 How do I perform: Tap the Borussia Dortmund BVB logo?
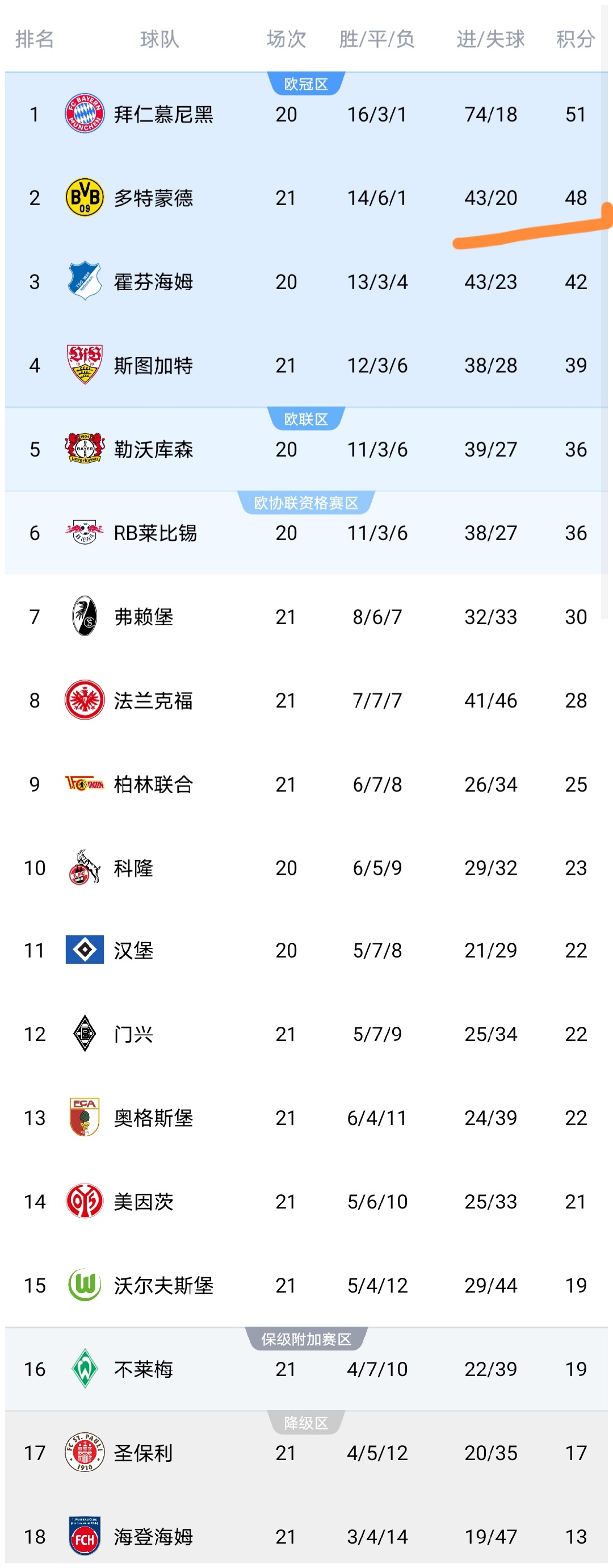click(x=85, y=197)
